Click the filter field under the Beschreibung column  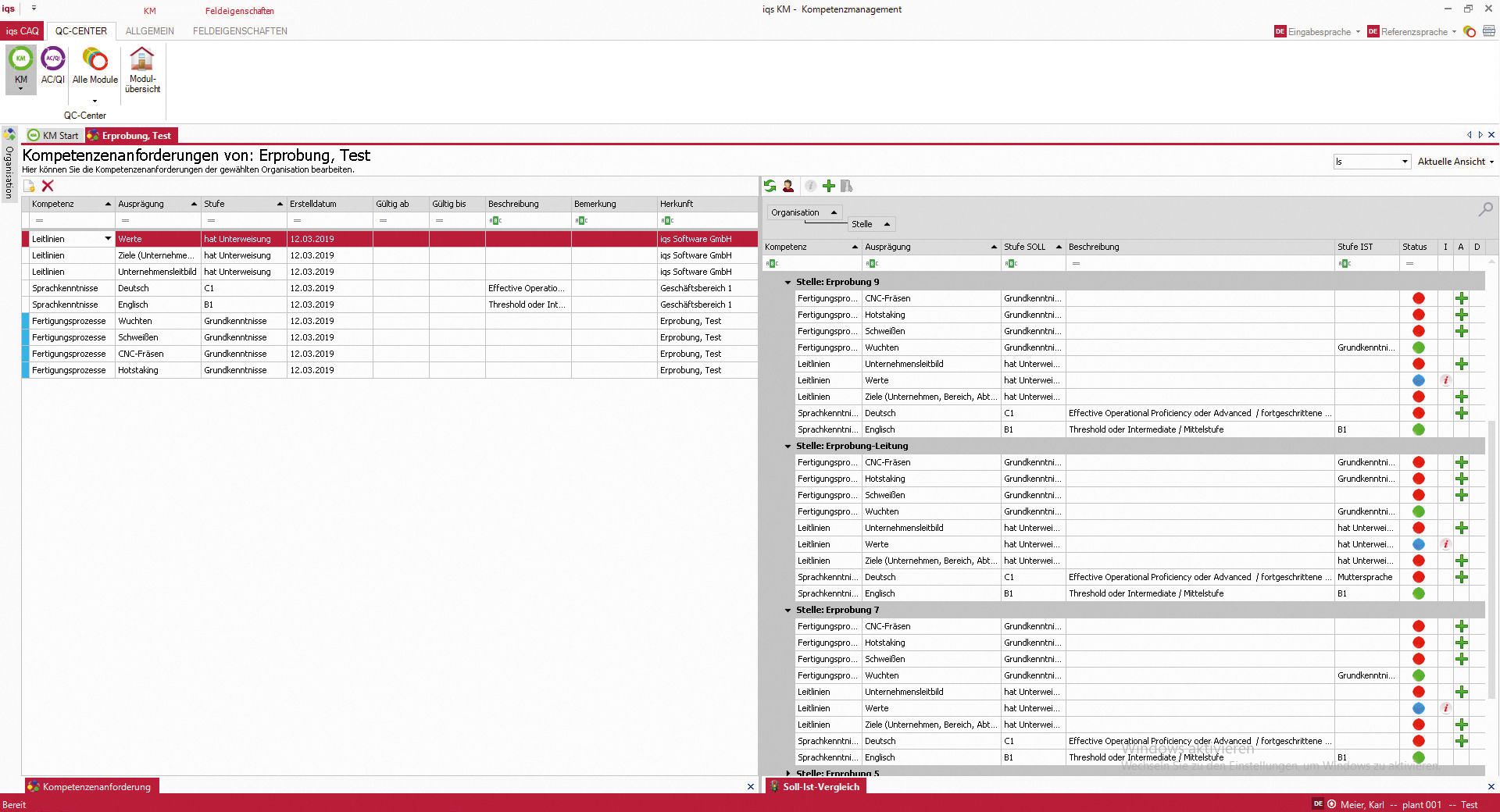click(x=528, y=221)
